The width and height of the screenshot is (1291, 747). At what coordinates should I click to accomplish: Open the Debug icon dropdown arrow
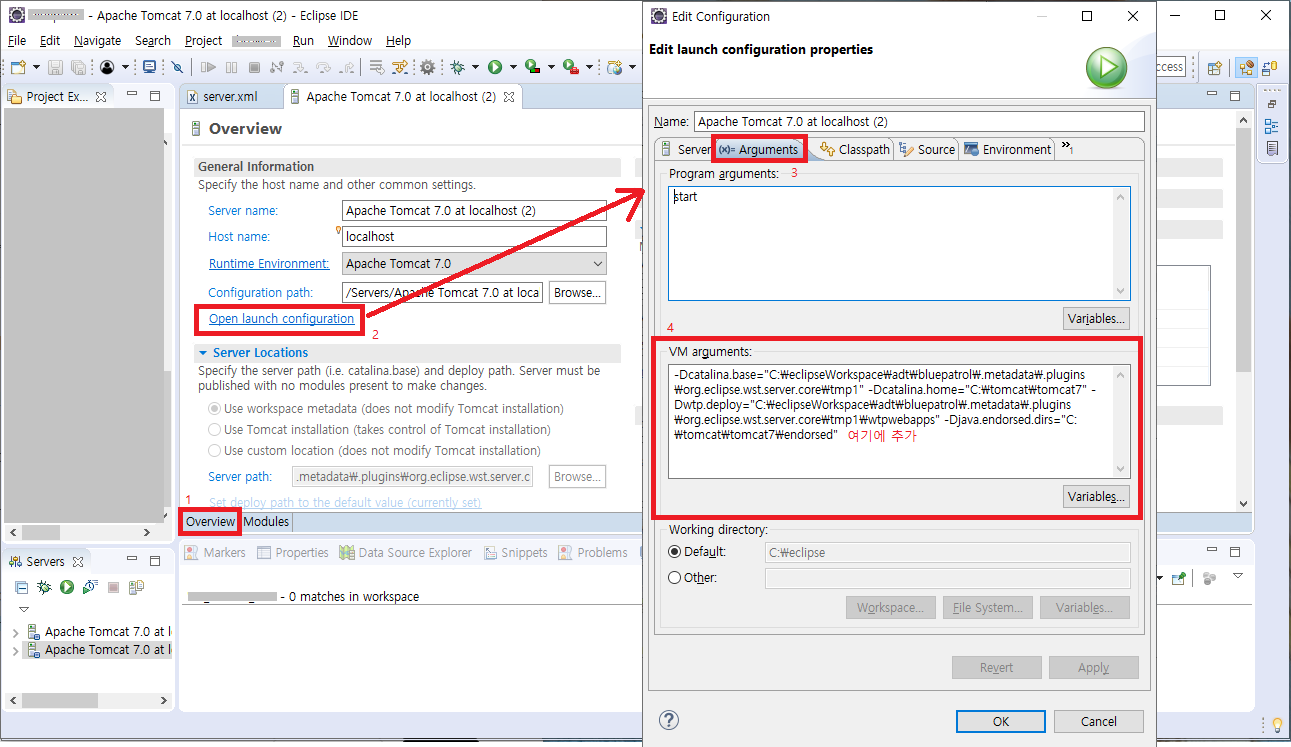coord(475,68)
